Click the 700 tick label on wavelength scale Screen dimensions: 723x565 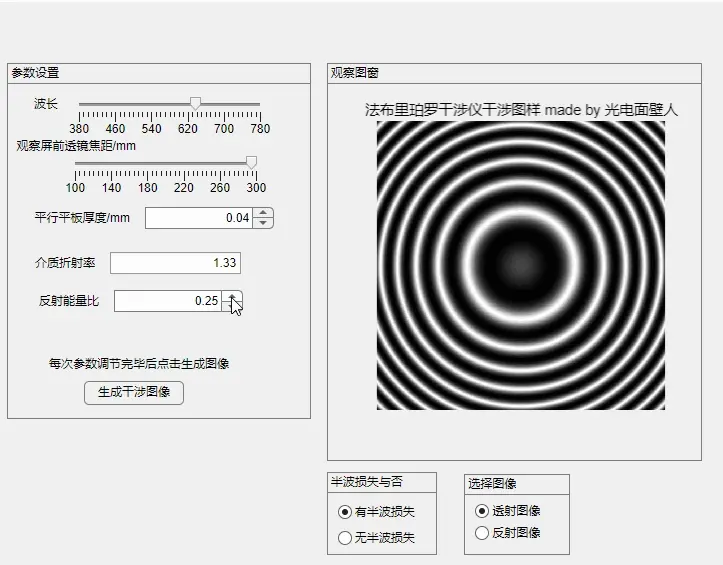coord(224,129)
